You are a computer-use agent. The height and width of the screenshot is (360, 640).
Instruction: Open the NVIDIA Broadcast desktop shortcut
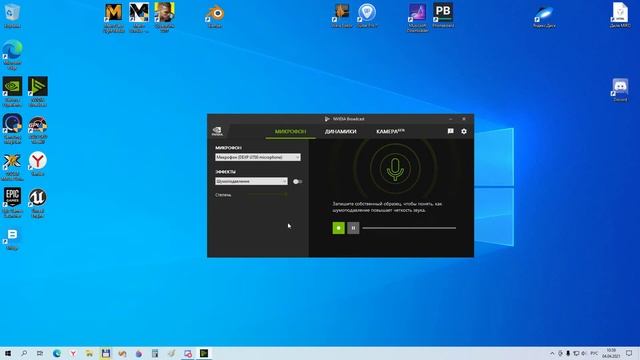pos(38,91)
